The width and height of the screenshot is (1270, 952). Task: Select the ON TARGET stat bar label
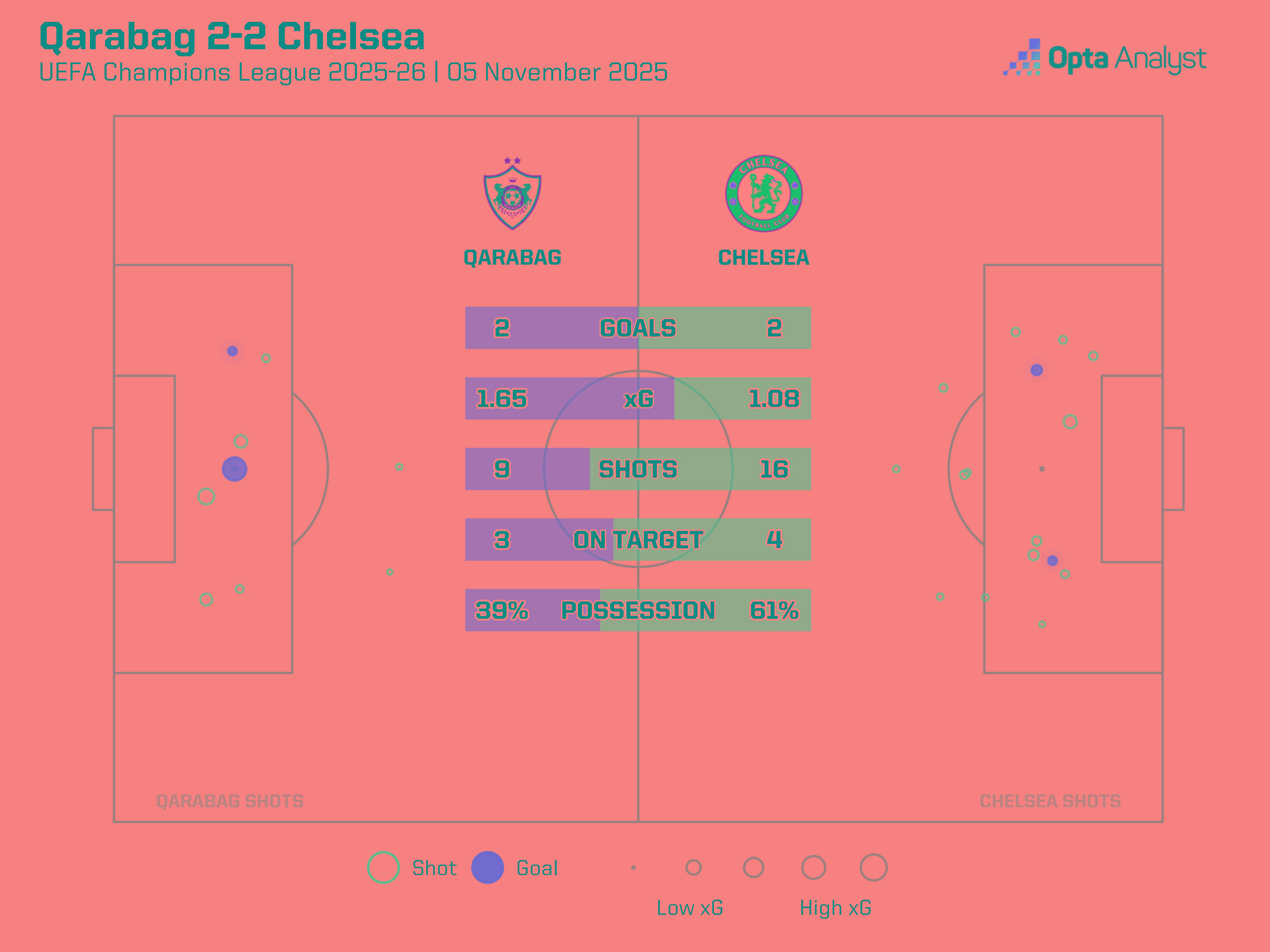click(638, 540)
